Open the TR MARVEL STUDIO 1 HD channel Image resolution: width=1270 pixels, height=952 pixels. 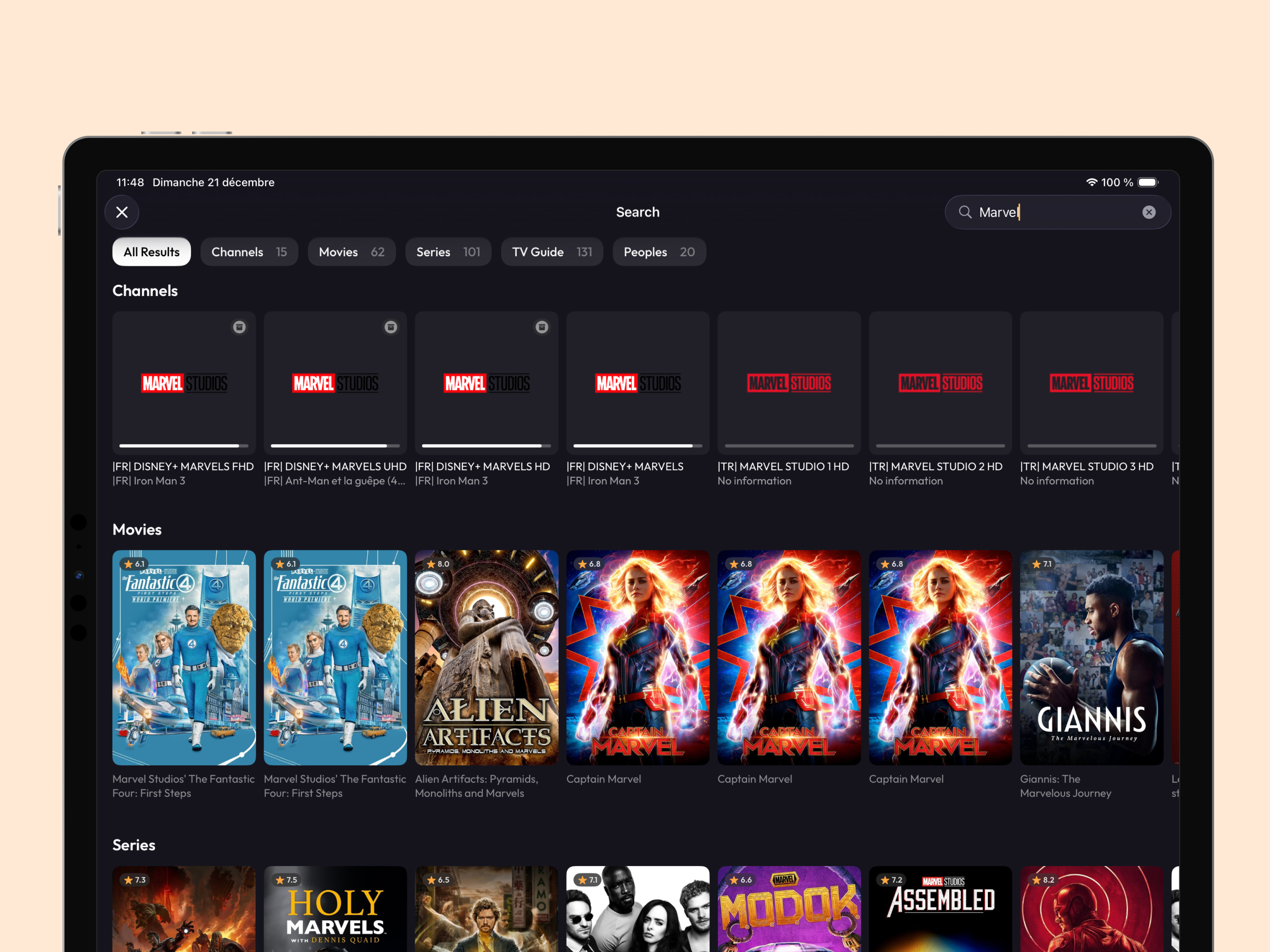pyautogui.click(x=789, y=383)
